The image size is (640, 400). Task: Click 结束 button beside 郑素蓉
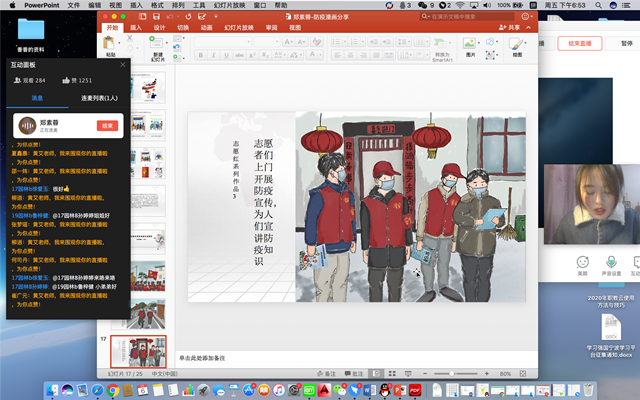(x=106, y=125)
